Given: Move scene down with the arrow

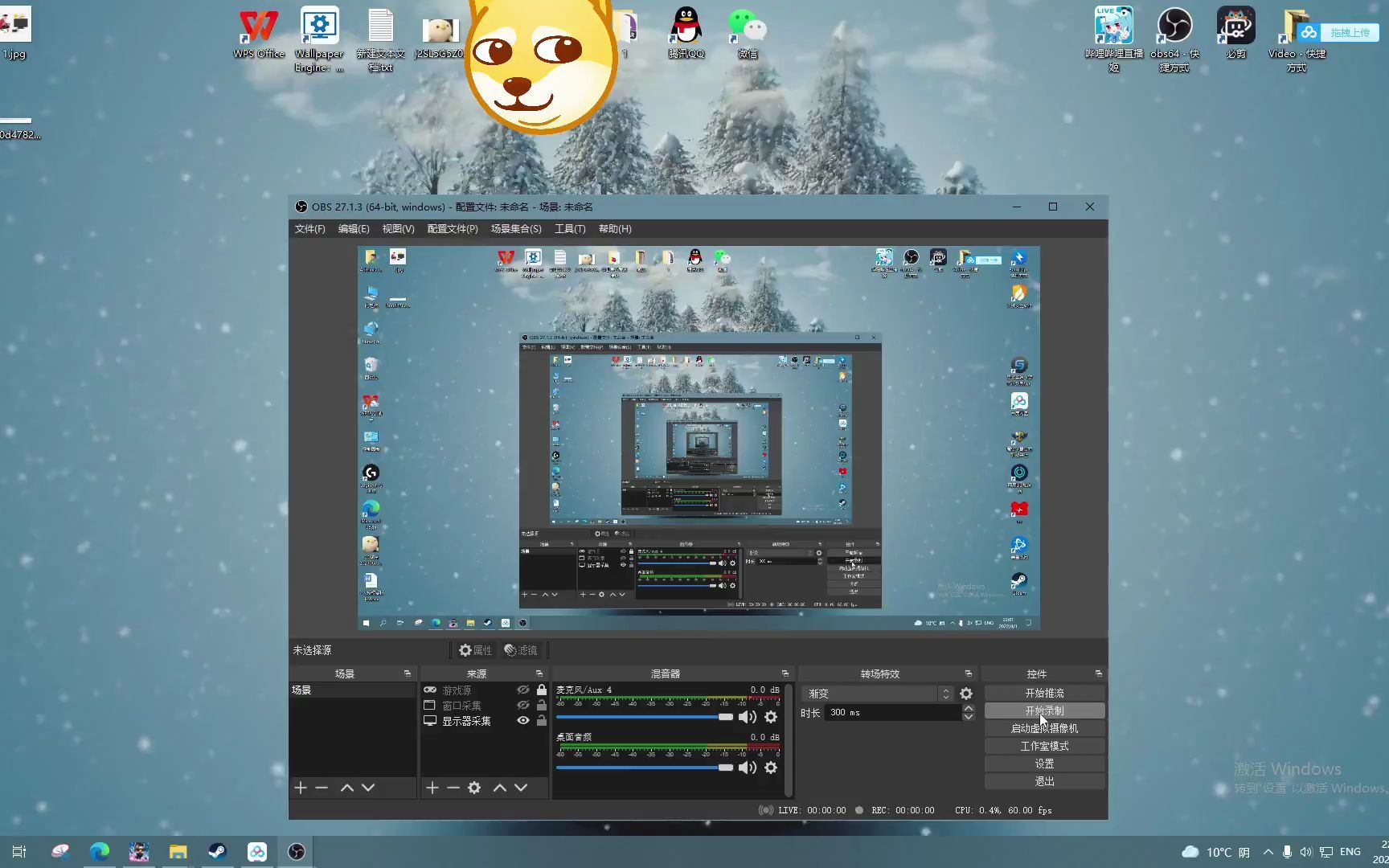Looking at the screenshot, I should [368, 788].
